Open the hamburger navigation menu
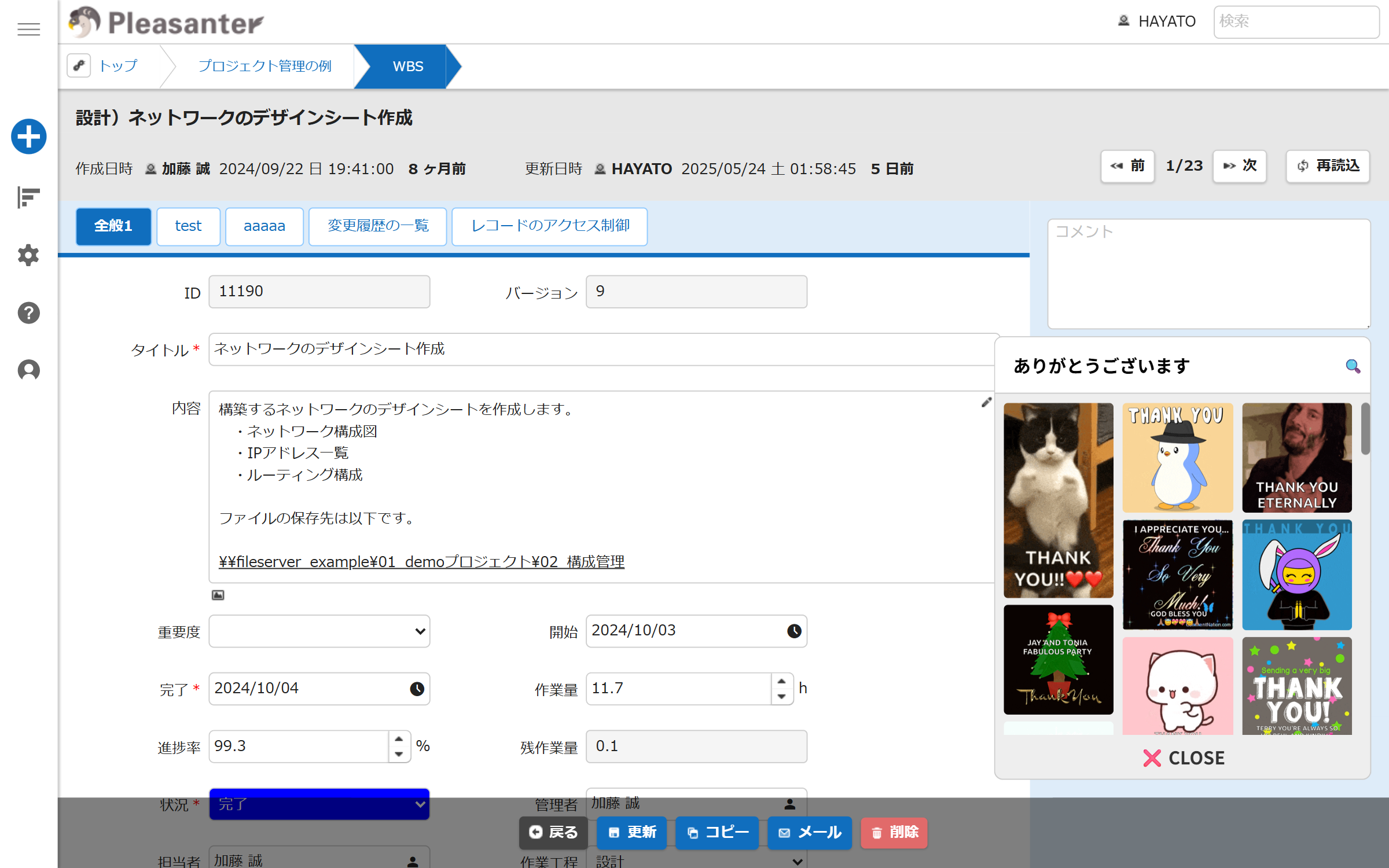 (x=28, y=30)
